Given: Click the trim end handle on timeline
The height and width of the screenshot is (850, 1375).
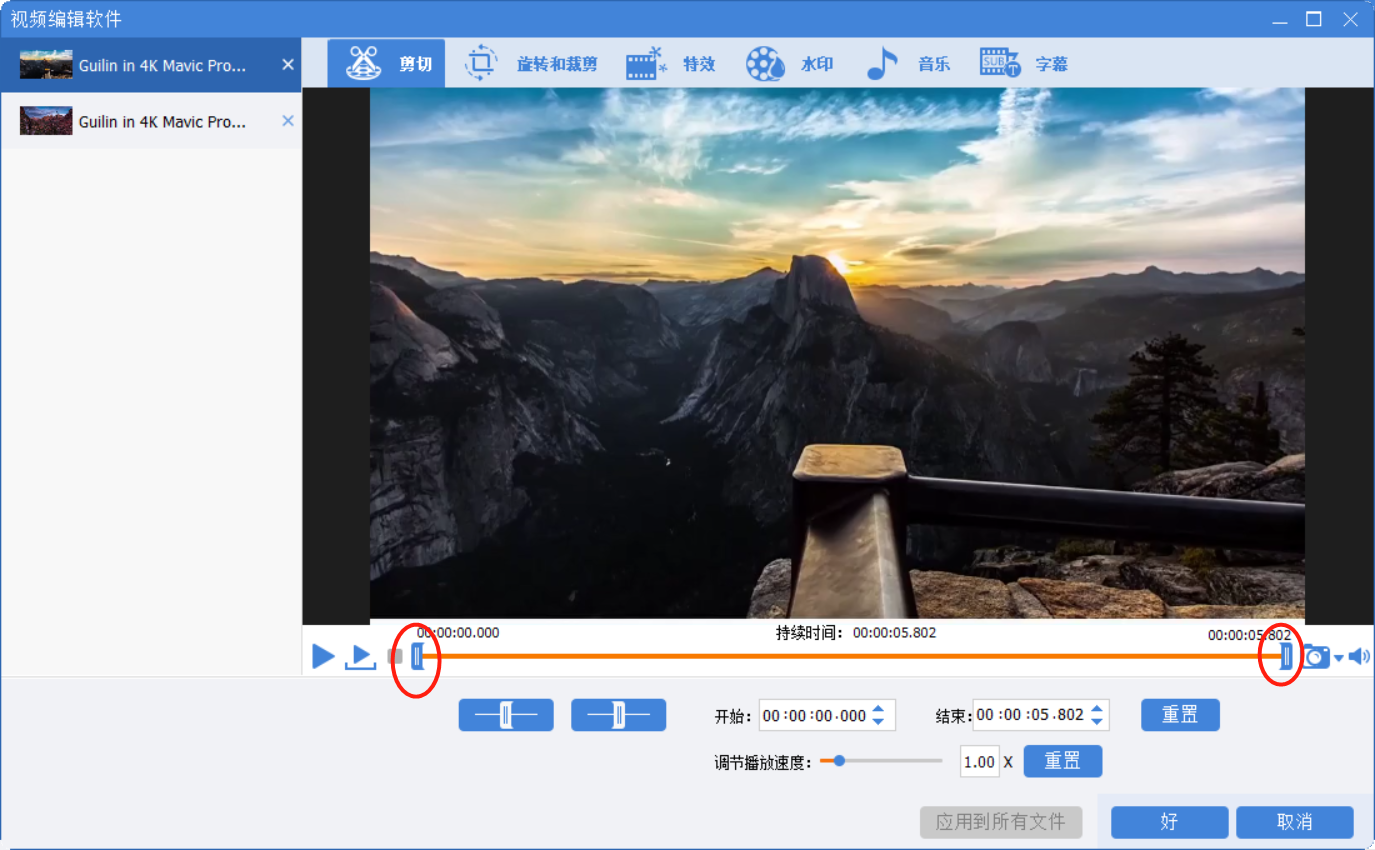Looking at the screenshot, I should pyautogui.click(x=1286, y=657).
